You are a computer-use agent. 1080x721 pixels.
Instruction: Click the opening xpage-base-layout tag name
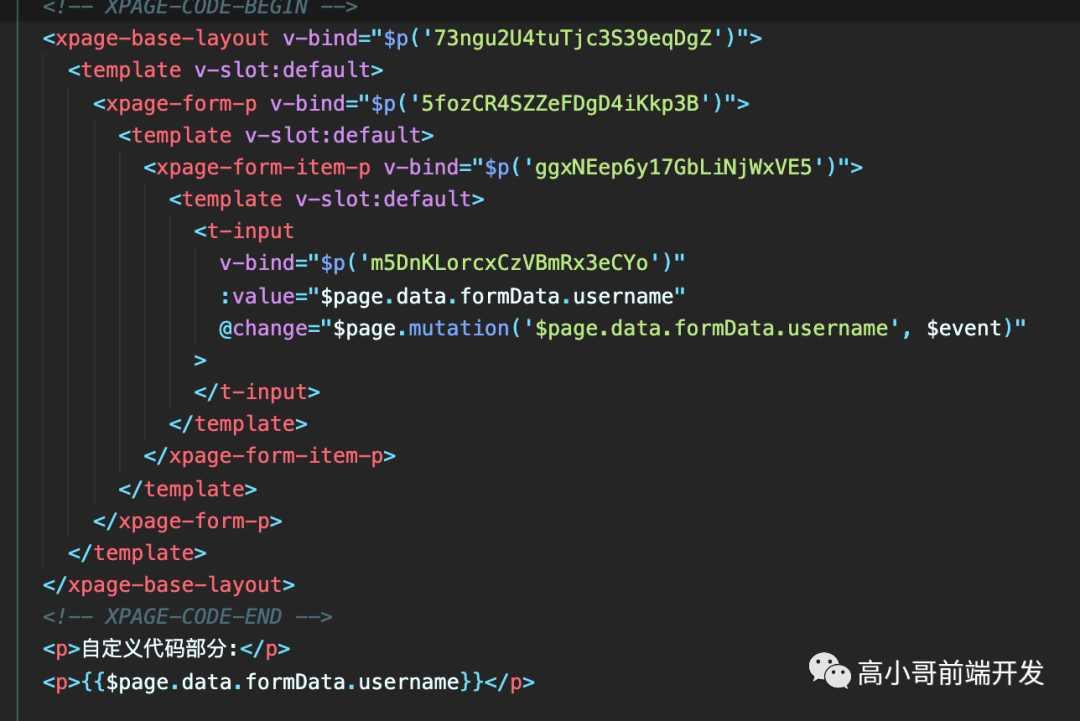(x=162, y=38)
